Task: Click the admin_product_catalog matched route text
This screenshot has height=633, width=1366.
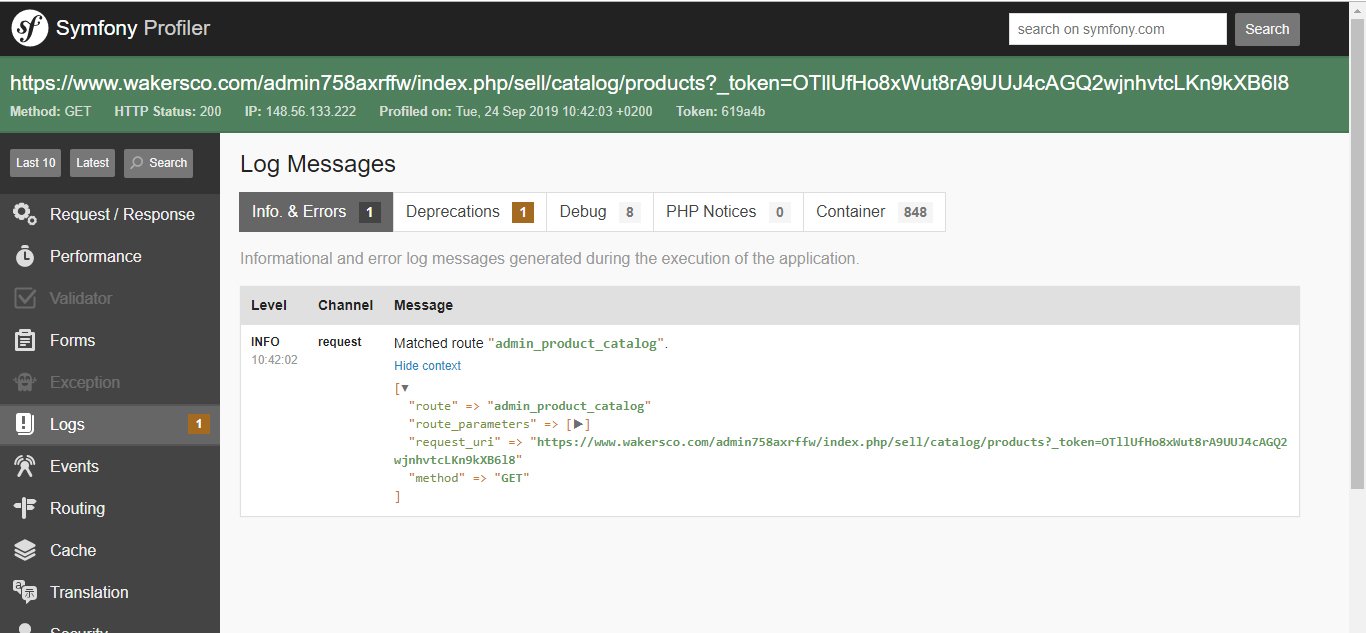Action: coord(575,344)
